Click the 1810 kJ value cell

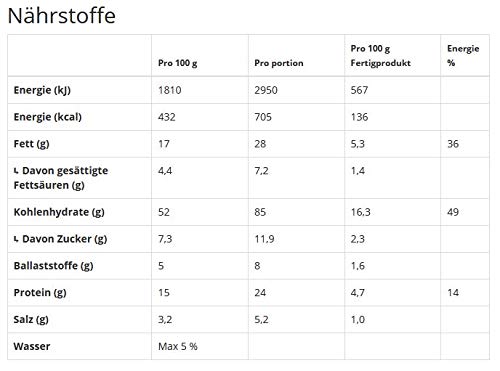pyautogui.click(x=170, y=90)
